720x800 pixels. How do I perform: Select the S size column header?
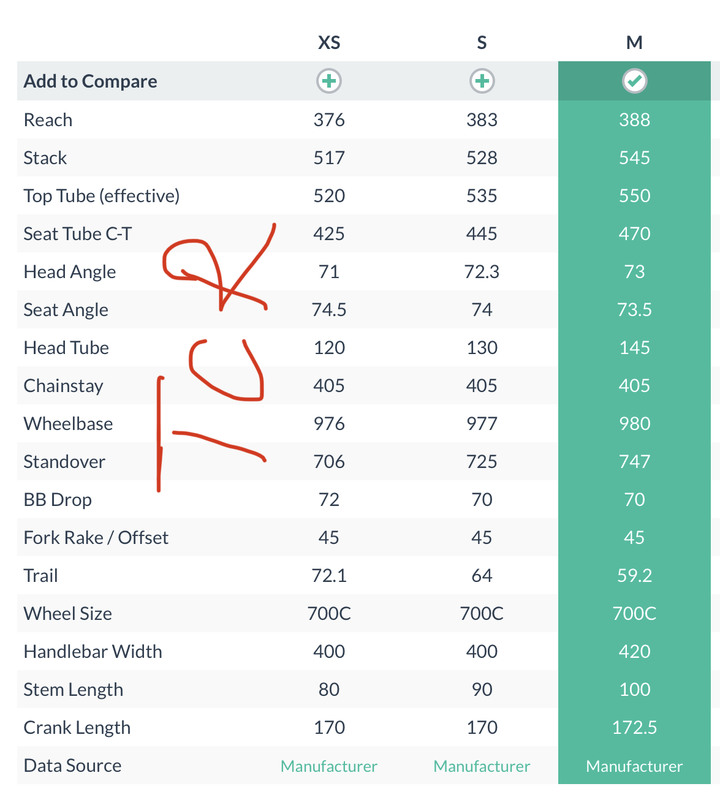[482, 42]
